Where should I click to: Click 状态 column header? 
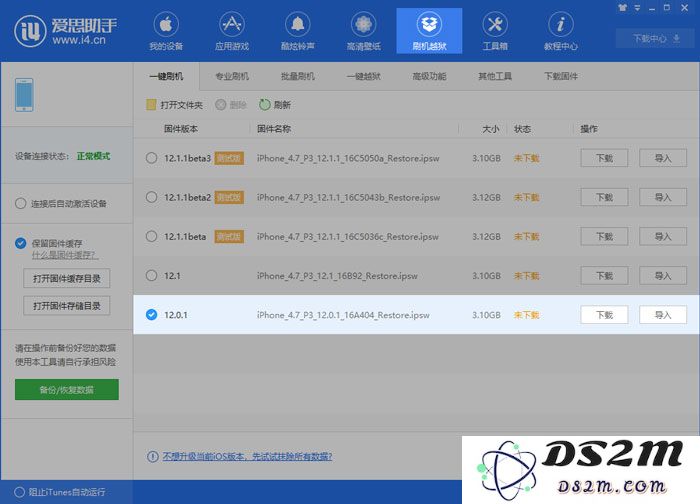(522, 129)
